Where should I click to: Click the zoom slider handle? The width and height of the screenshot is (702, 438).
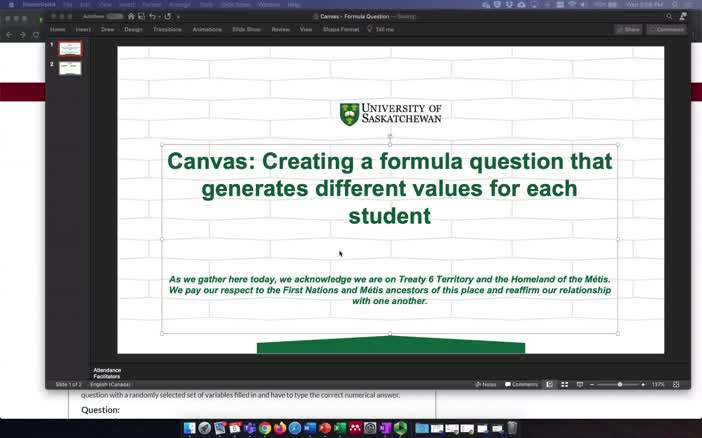point(620,384)
